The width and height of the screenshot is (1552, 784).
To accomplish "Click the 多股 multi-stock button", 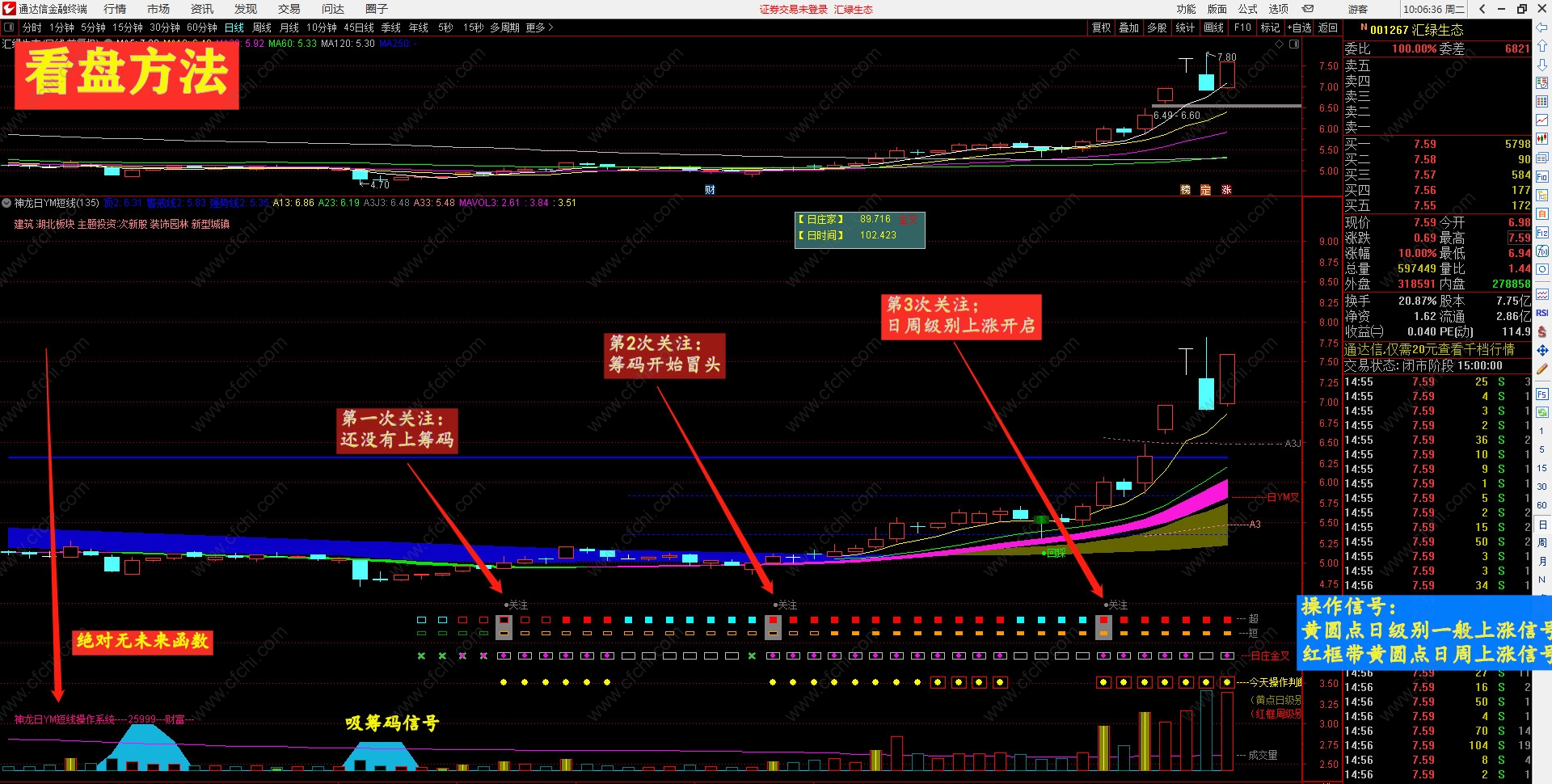I will [1157, 27].
